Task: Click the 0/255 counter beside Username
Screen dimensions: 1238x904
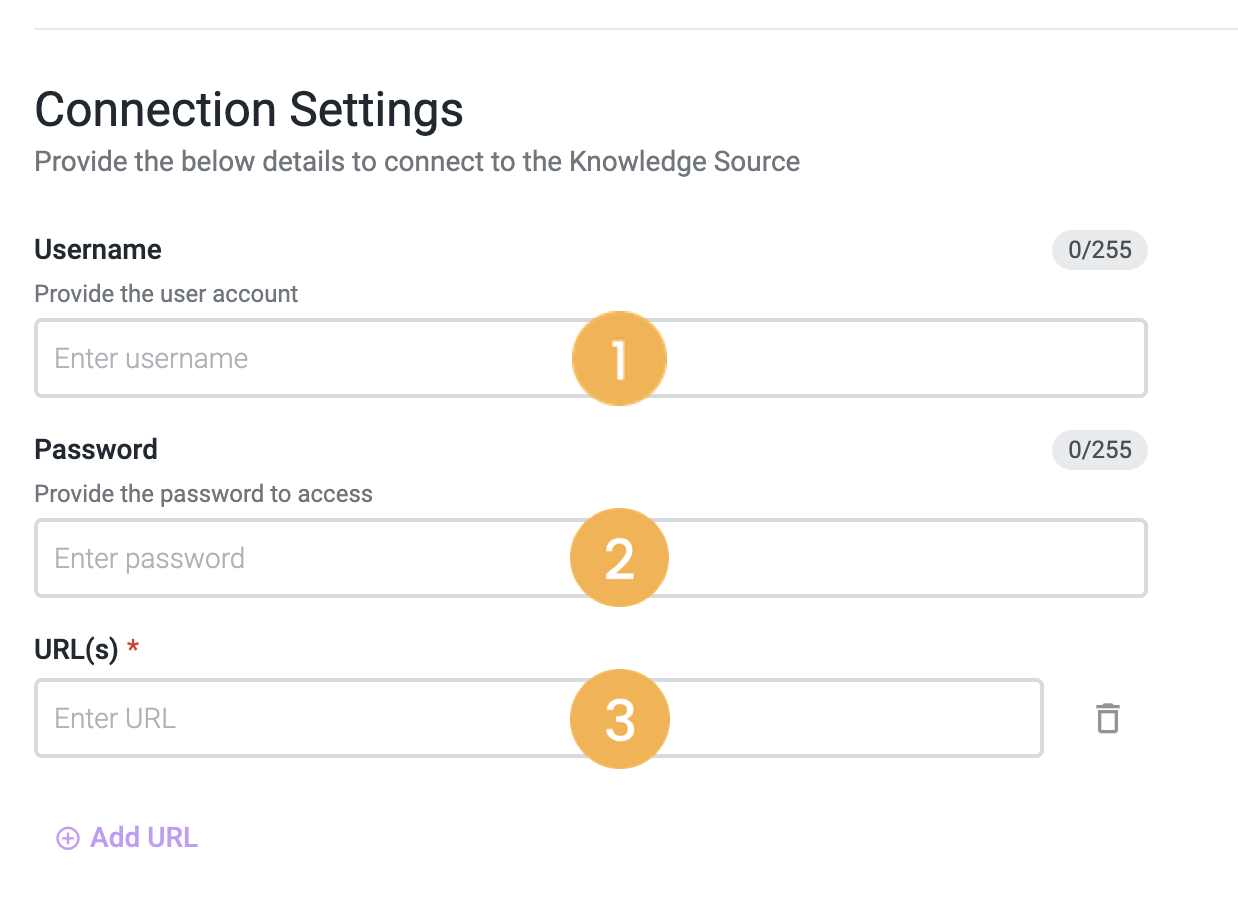Action: coord(1099,249)
